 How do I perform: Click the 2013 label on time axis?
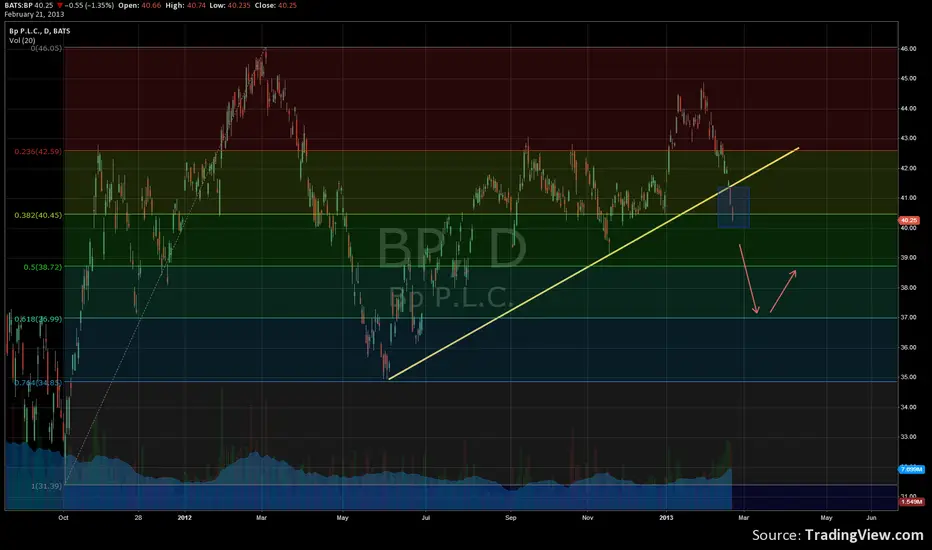point(666,518)
